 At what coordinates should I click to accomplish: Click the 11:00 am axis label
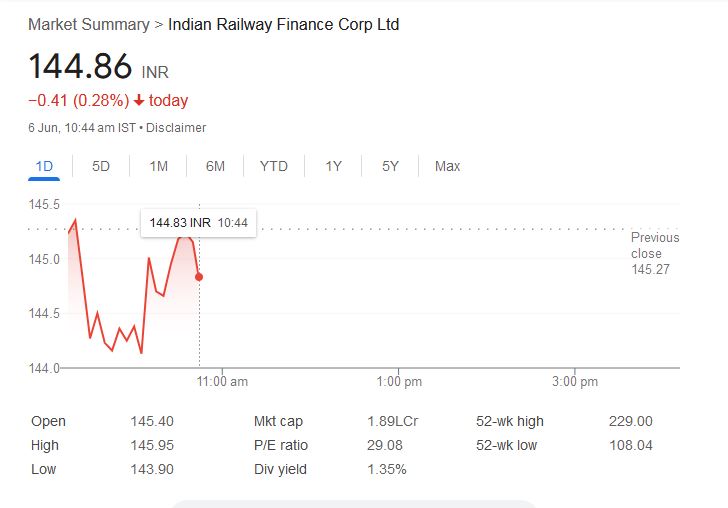pos(223,382)
